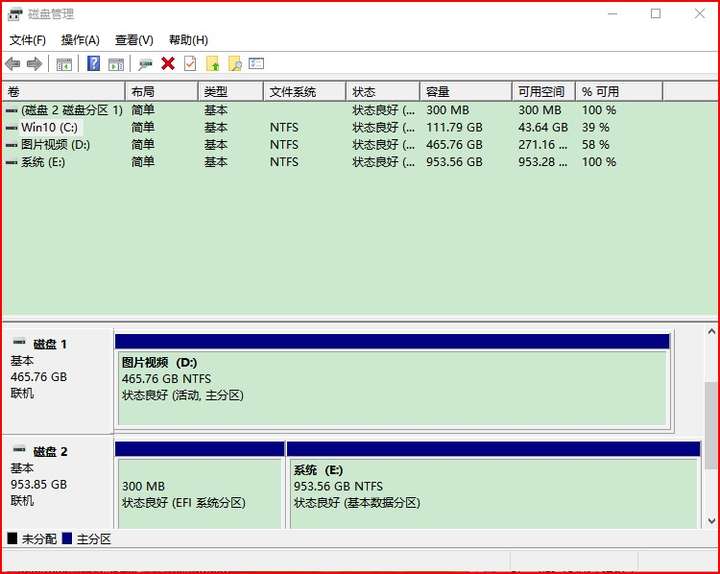Viewport: 720px width, 574px height.
Task: Click the disk icon next to 磁盘 1
Action: click(19, 341)
